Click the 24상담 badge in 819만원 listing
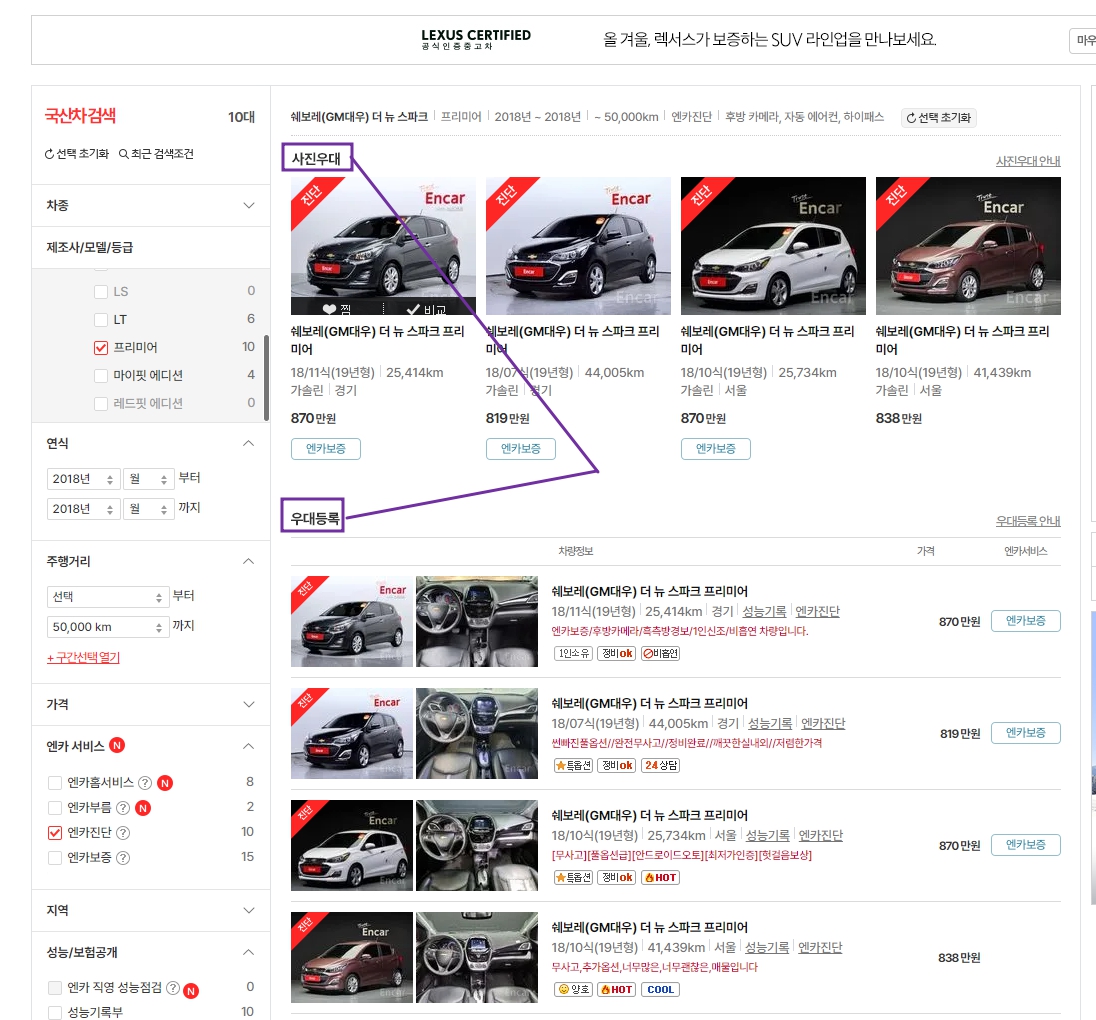Image resolution: width=1096 pixels, height=1020 pixels. (x=661, y=766)
